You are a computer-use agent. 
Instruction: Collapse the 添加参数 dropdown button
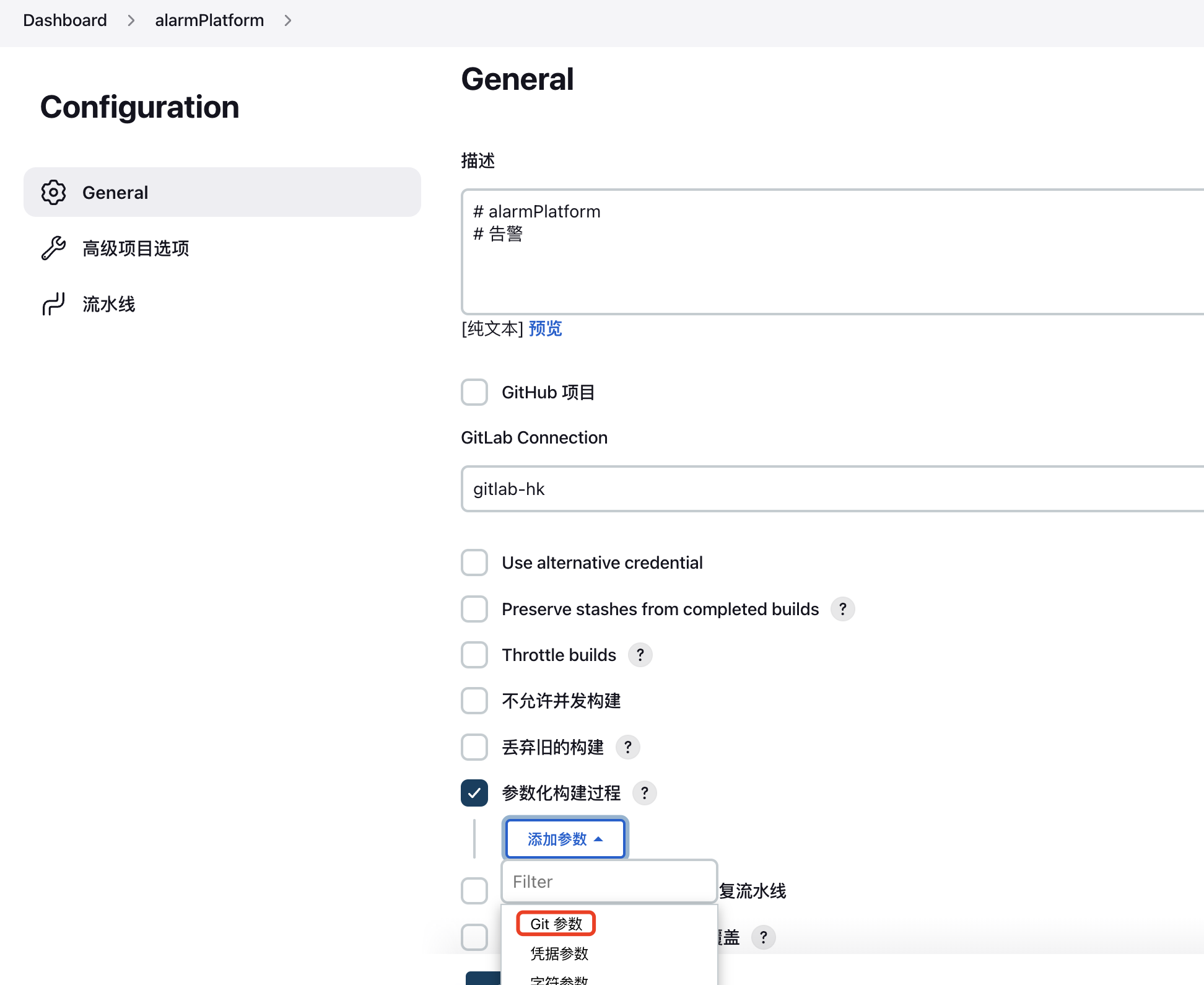point(565,839)
